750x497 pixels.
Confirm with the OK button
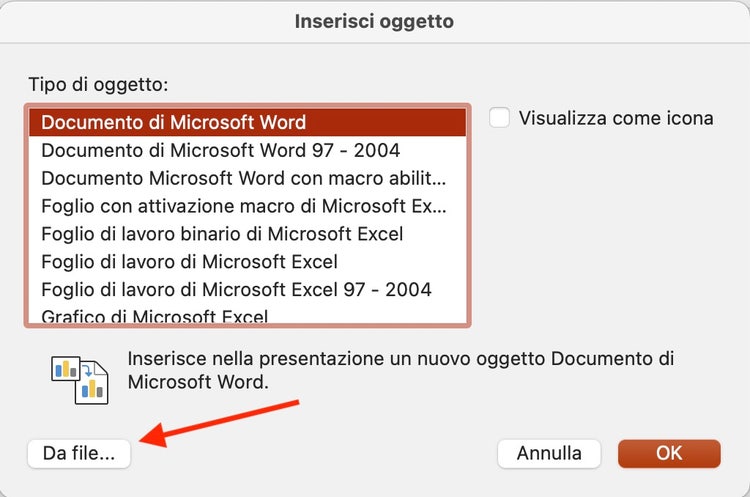[669, 453]
